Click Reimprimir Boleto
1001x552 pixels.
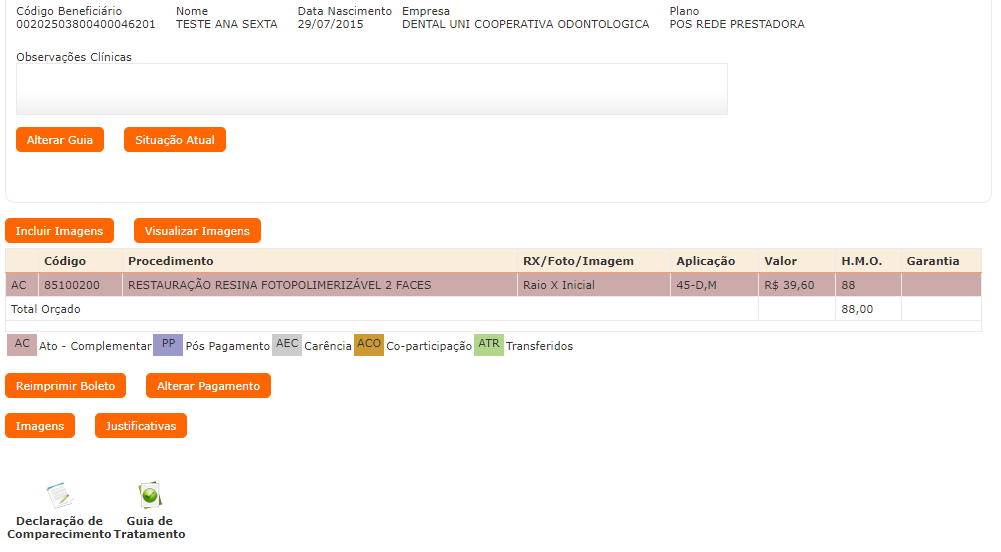[x=66, y=386]
